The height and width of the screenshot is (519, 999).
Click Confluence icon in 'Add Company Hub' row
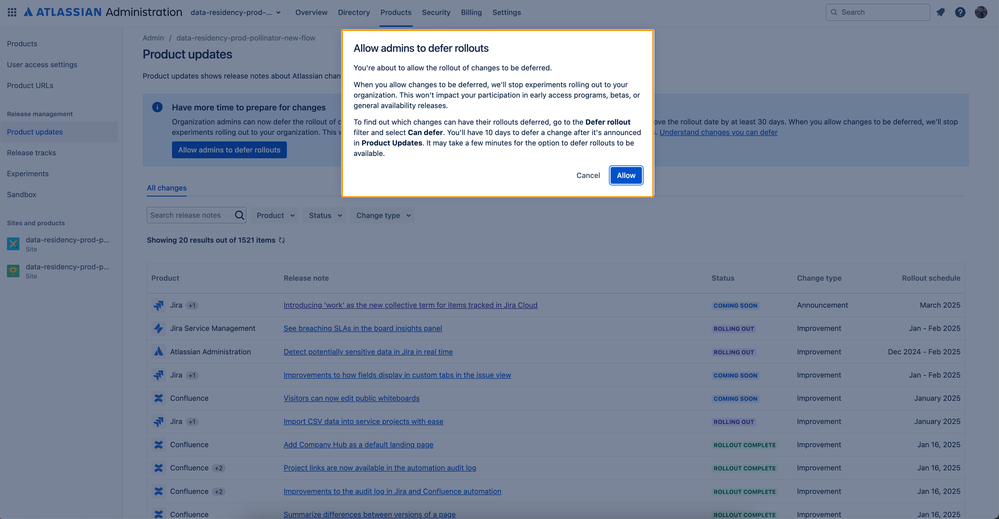(159, 444)
